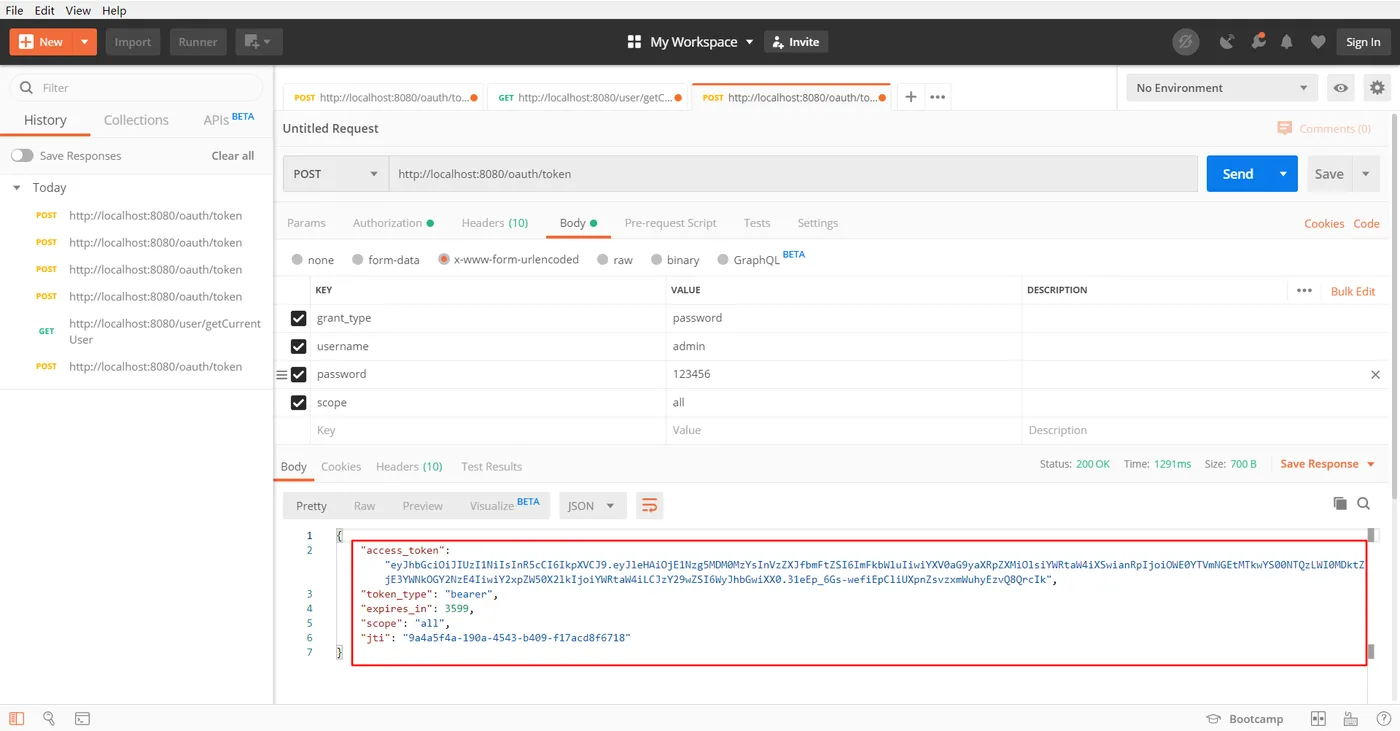Click the Bulk Edit link
The image size is (1400, 731).
point(1353,291)
